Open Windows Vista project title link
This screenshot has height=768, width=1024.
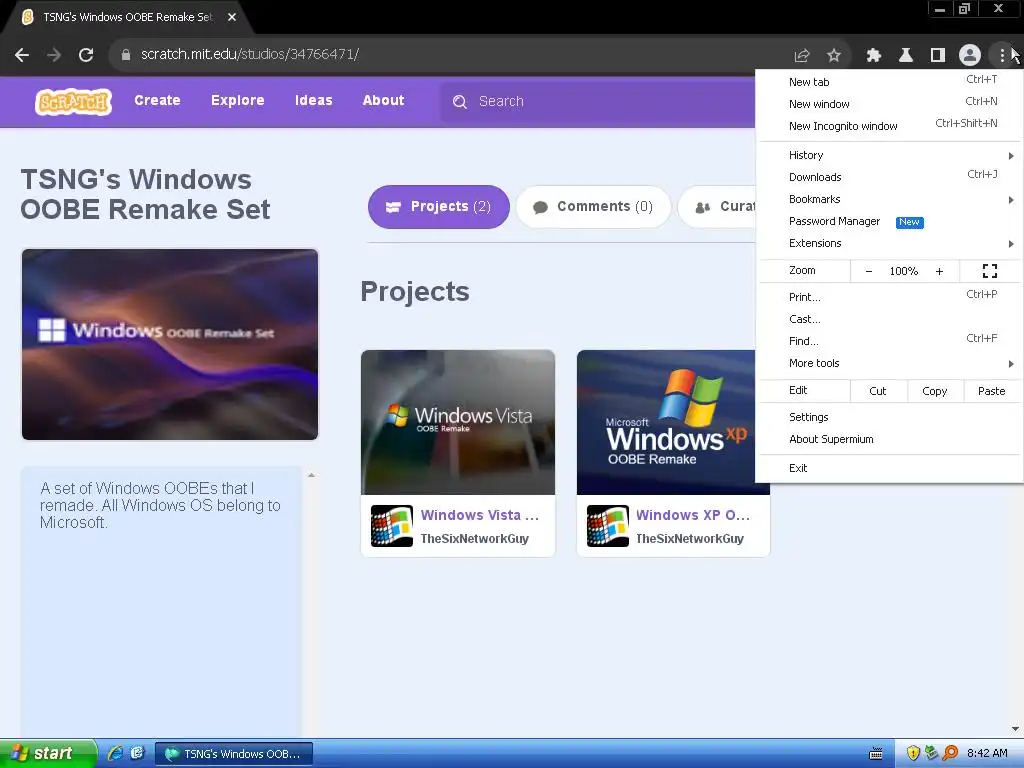[x=480, y=515]
